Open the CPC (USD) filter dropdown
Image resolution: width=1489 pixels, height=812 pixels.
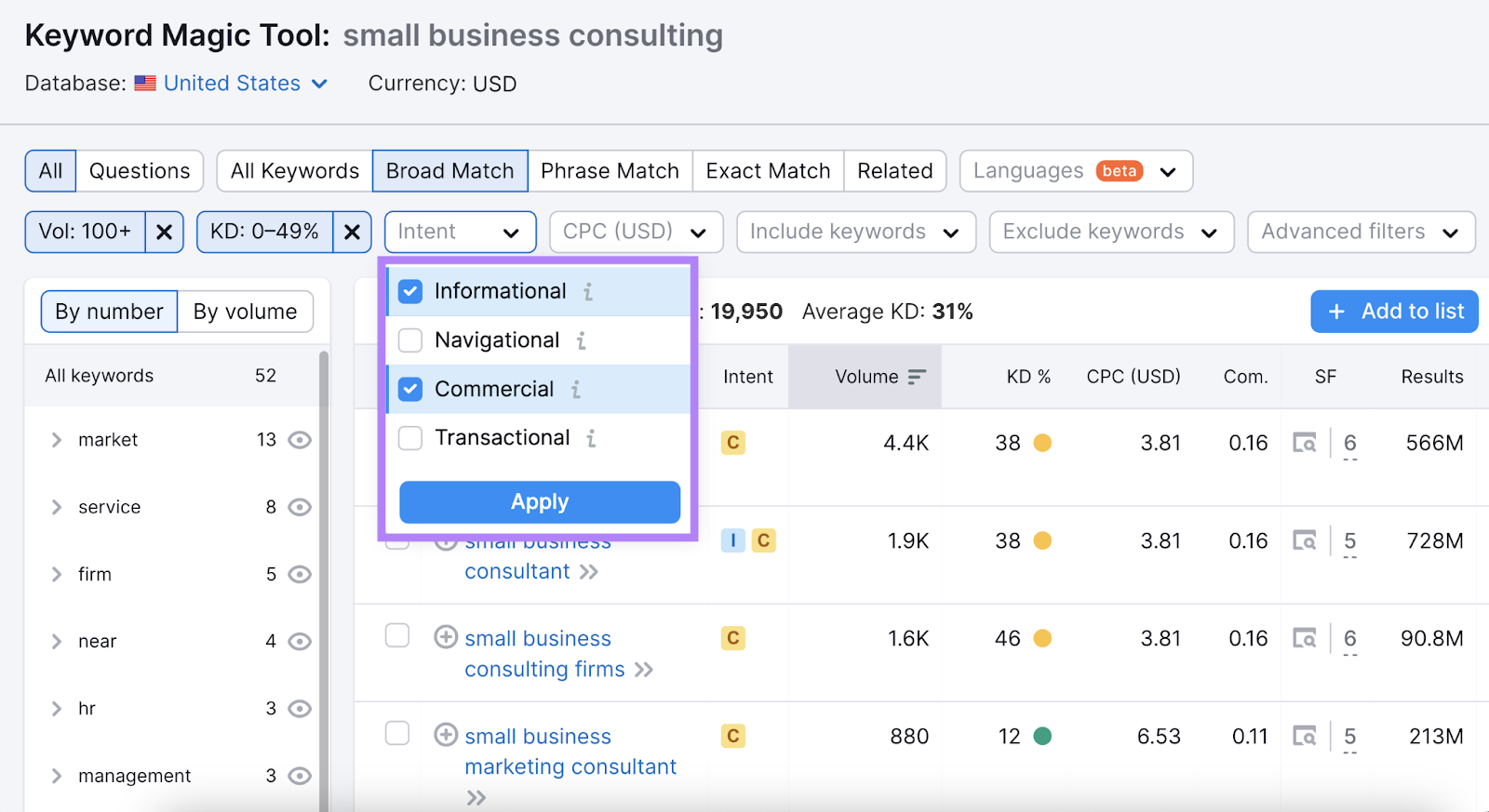tap(636, 232)
